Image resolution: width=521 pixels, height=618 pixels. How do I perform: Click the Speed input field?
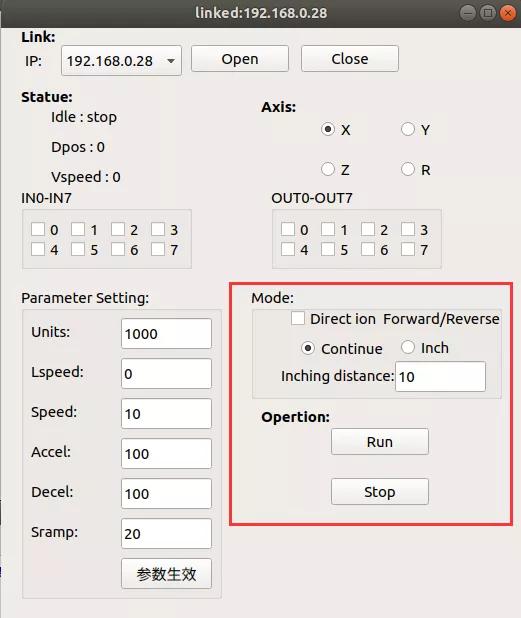tap(166, 413)
